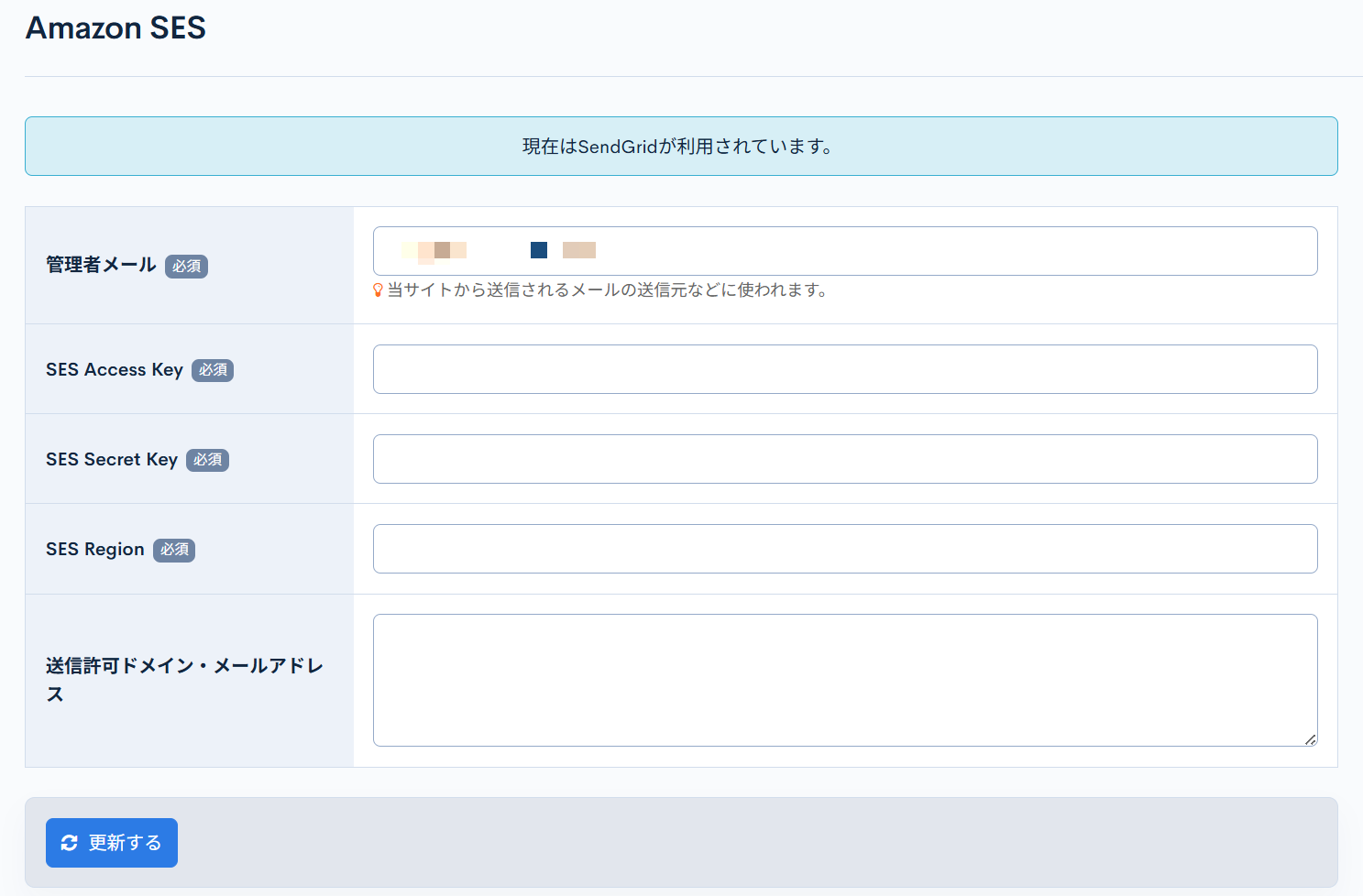Click the 更新する update button

[112, 843]
